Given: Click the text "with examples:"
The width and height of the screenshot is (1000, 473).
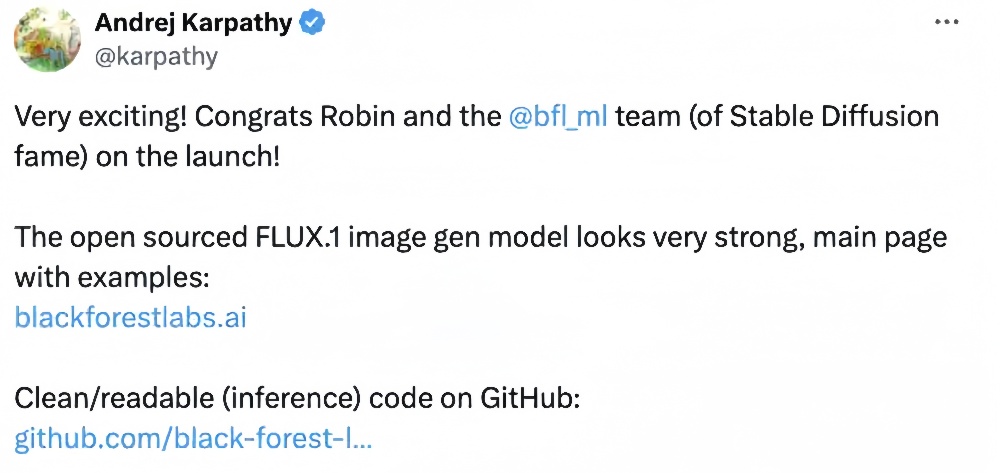Looking at the screenshot, I should [x=110, y=278].
